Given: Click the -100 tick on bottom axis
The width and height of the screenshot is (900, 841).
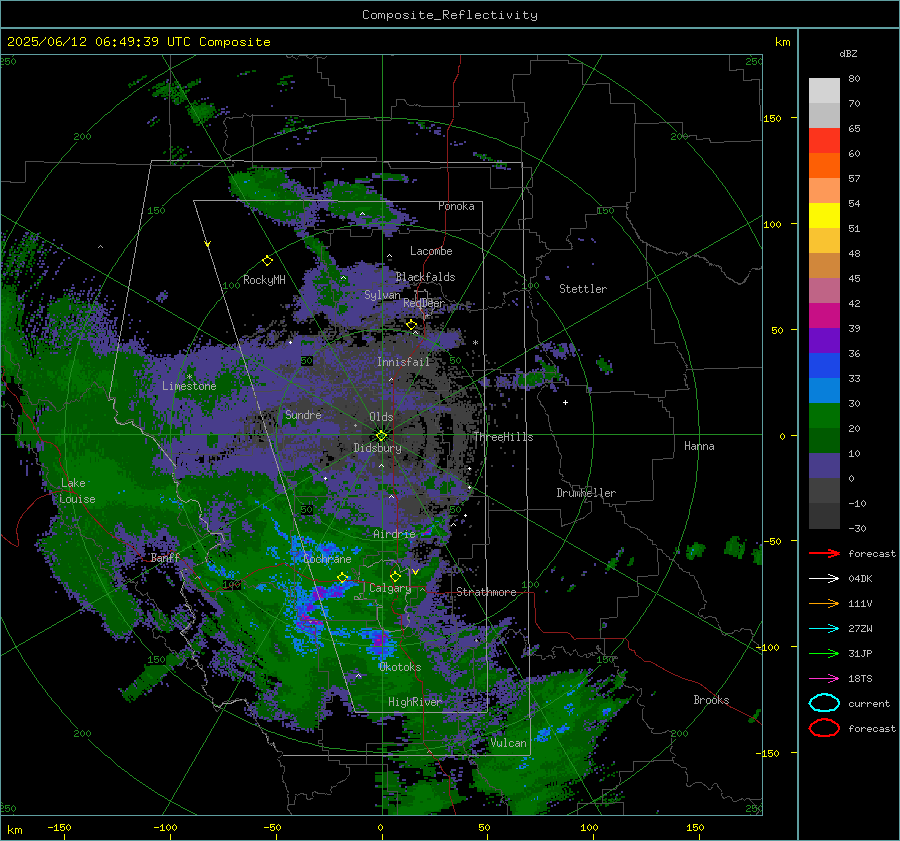Looking at the screenshot, I should [165, 827].
